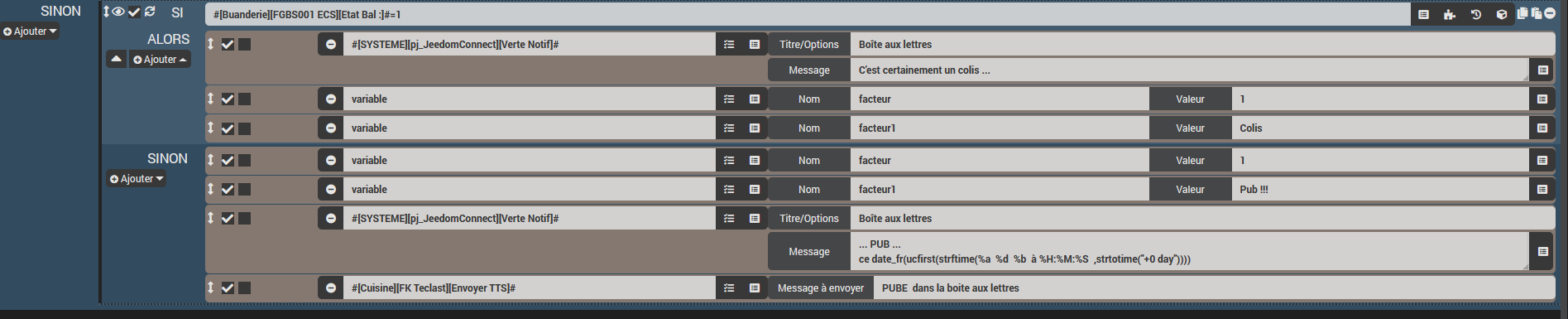Copy the SI block with the copy icon

coord(1523,13)
